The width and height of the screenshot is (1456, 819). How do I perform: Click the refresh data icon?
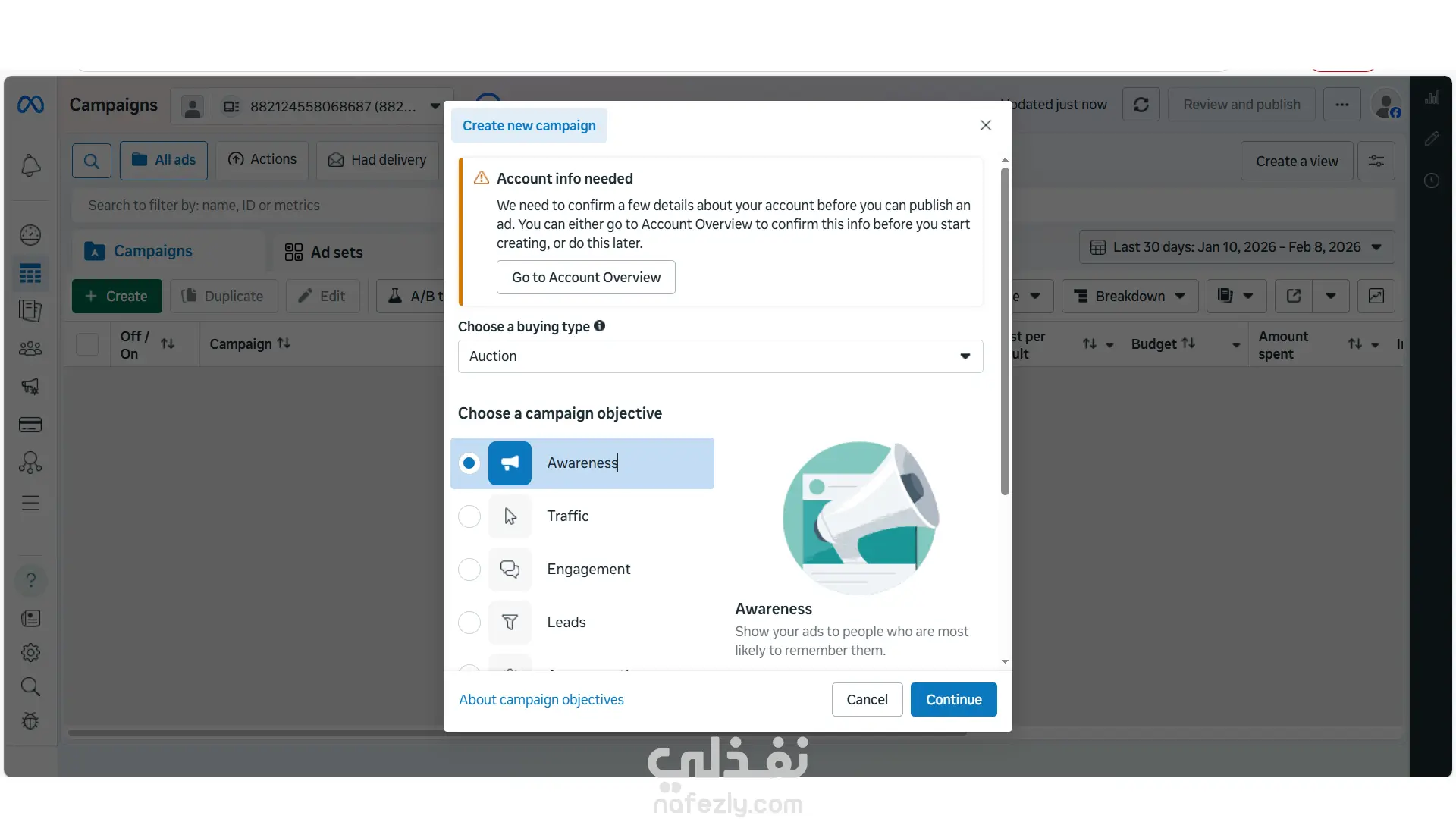pyautogui.click(x=1141, y=105)
